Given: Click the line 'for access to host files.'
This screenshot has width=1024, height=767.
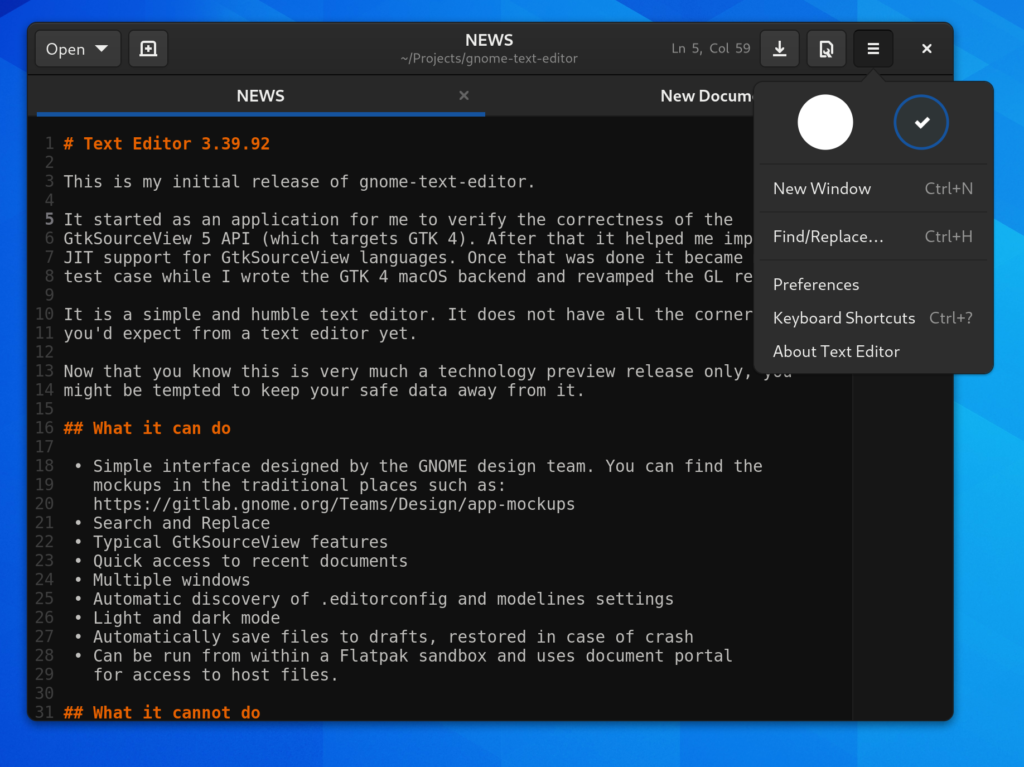Looking at the screenshot, I should [x=216, y=674].
